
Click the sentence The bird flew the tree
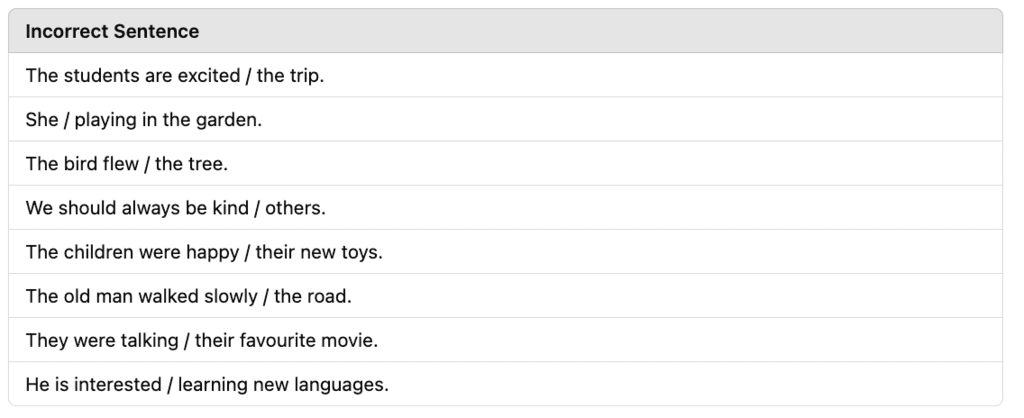coord(127,163)
